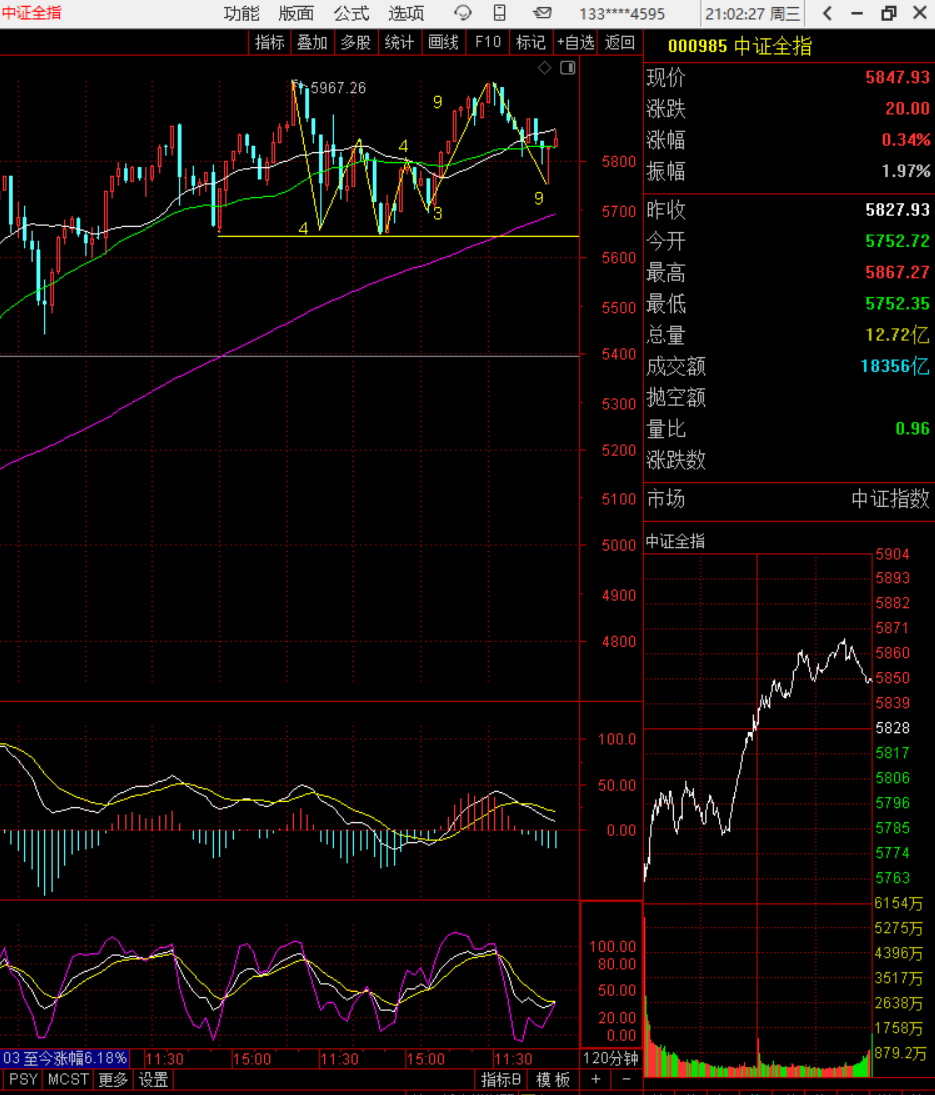Zoom in chart with plus button
This screenshot has height=1095, width=935.
click(x=596, y=1080)
